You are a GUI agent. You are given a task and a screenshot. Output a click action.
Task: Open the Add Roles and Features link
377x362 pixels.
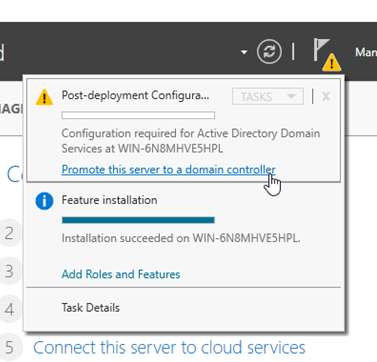pos(121,274)
